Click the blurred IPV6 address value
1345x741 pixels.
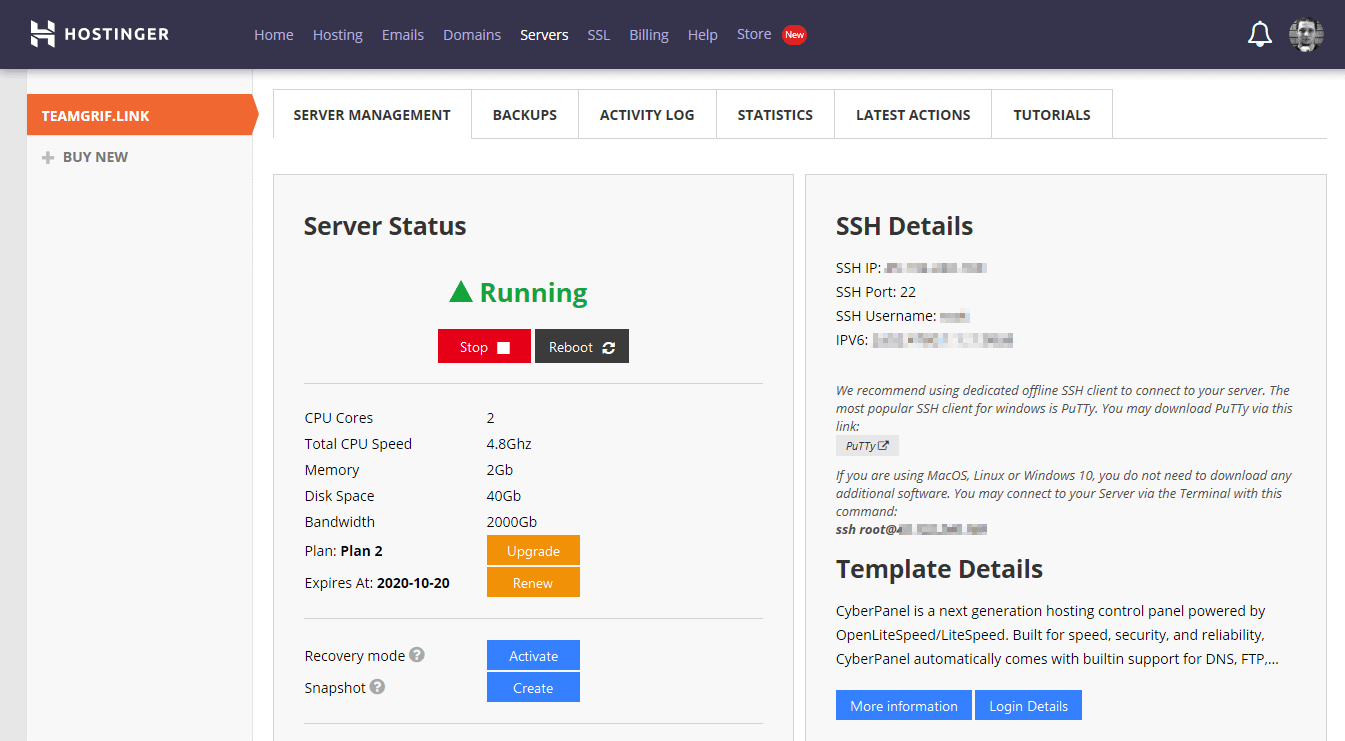coord(943,340)
